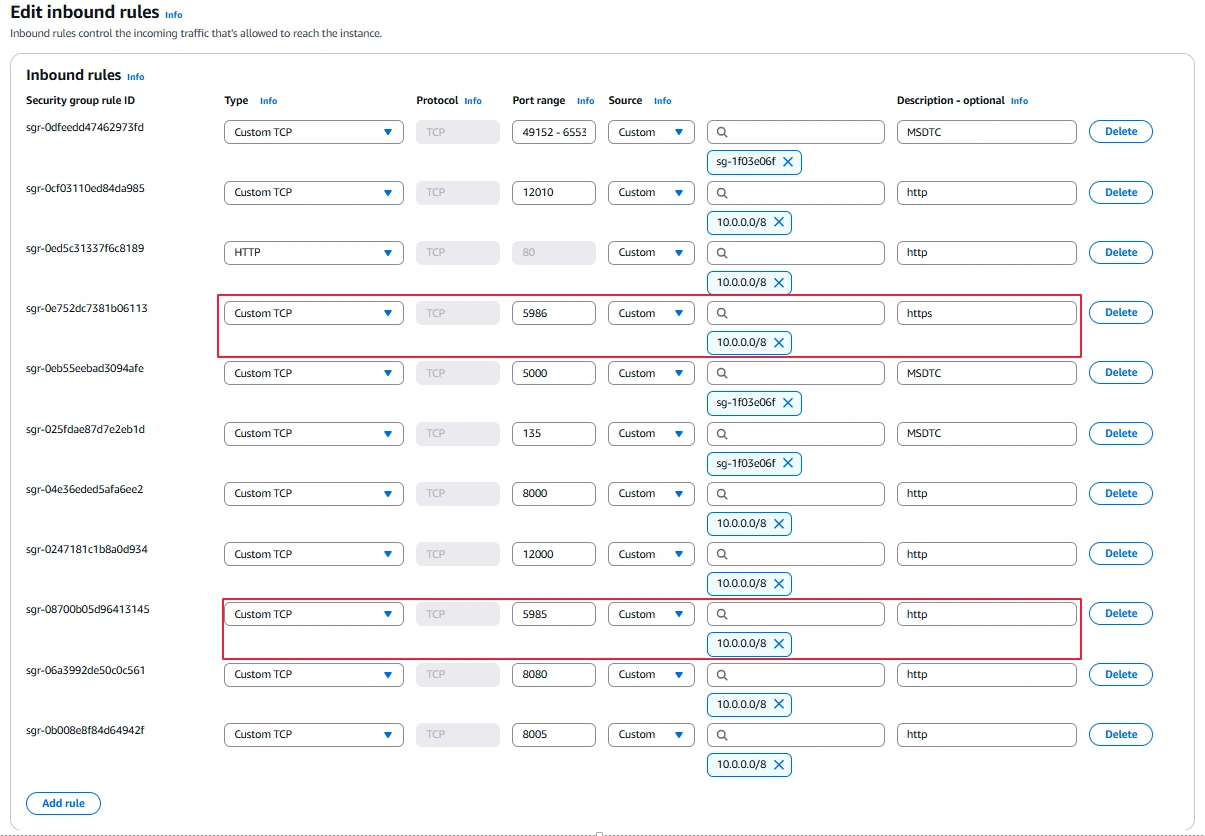Remove 10.0.0.0/8 chip on port 12010 rule

pyautogui.click(x=779, y=222)
